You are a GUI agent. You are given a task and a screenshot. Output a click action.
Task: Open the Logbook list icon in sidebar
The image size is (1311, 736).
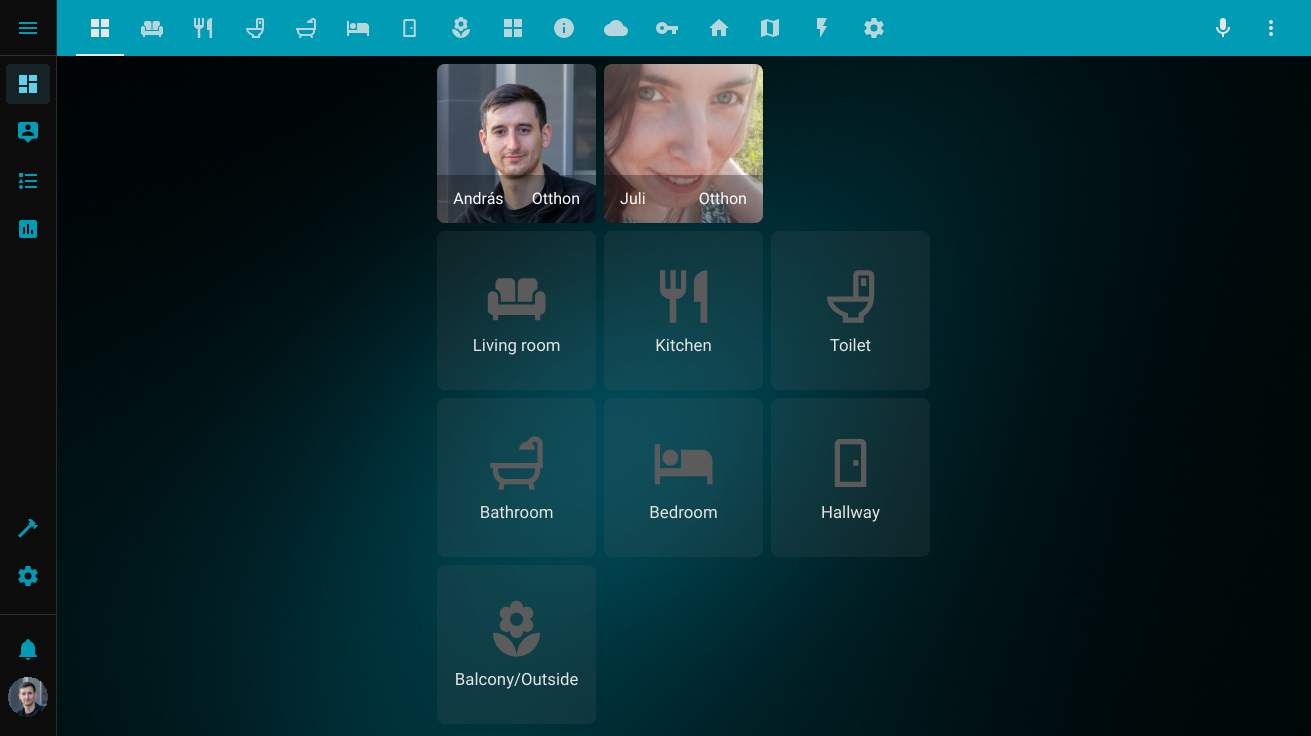28,181
